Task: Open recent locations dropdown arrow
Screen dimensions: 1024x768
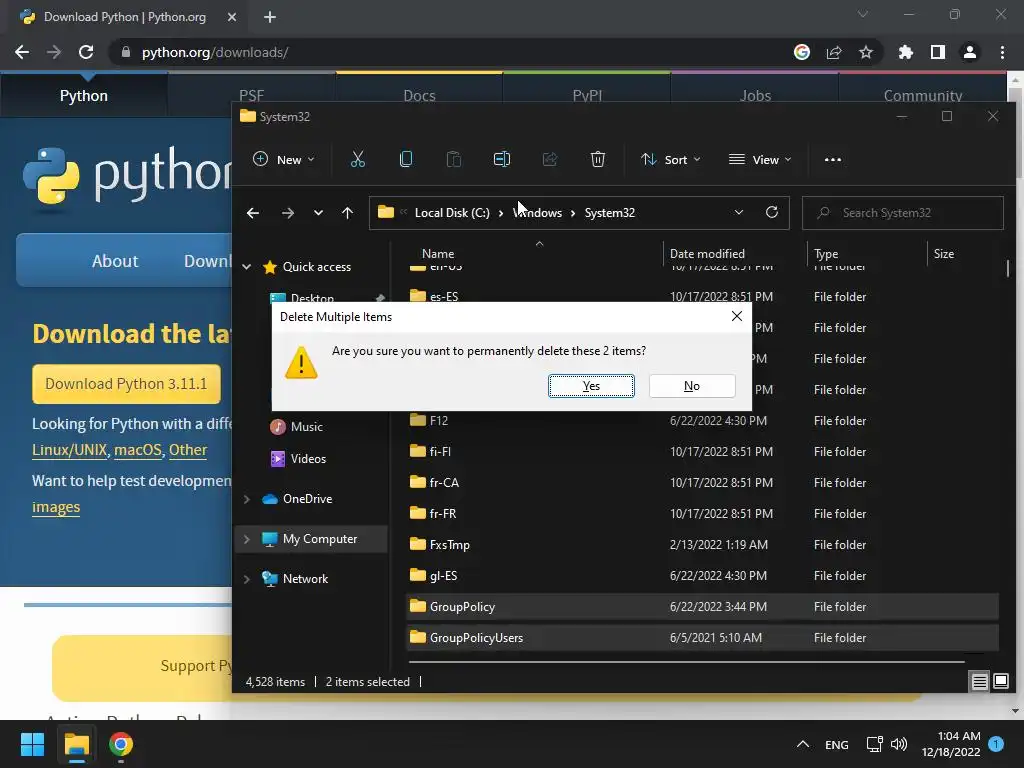Action: tap(318, 213)
